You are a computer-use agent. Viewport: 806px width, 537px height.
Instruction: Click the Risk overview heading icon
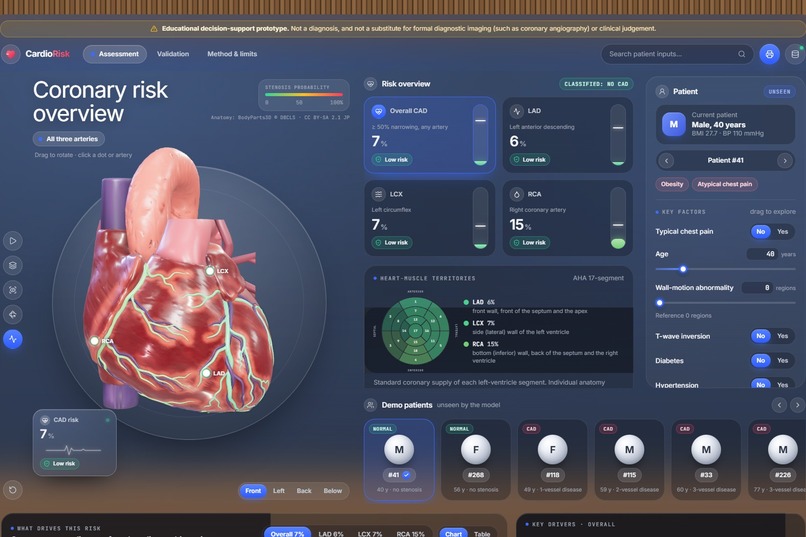[370, 84]
